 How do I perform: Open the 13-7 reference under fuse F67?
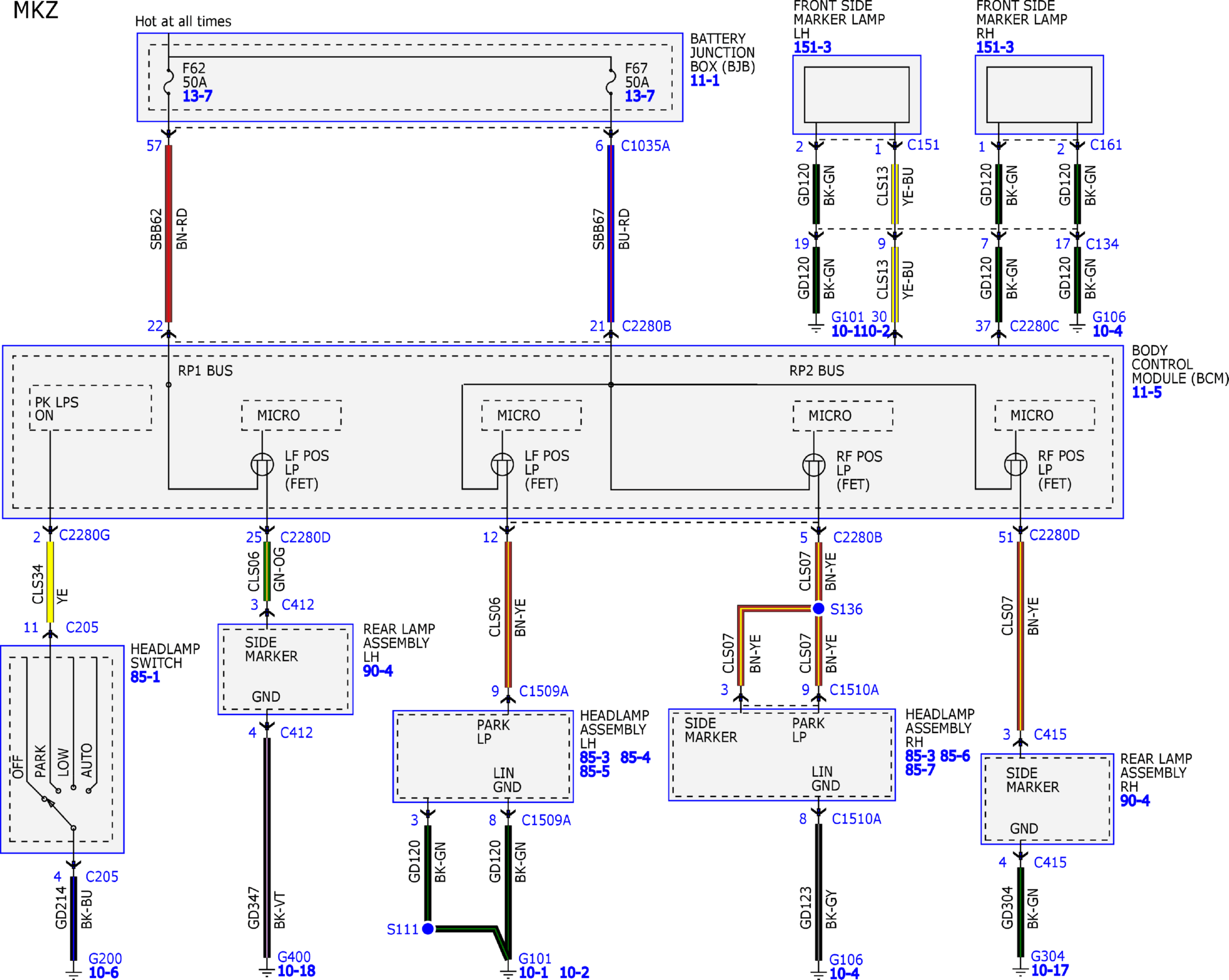[639, 96]
